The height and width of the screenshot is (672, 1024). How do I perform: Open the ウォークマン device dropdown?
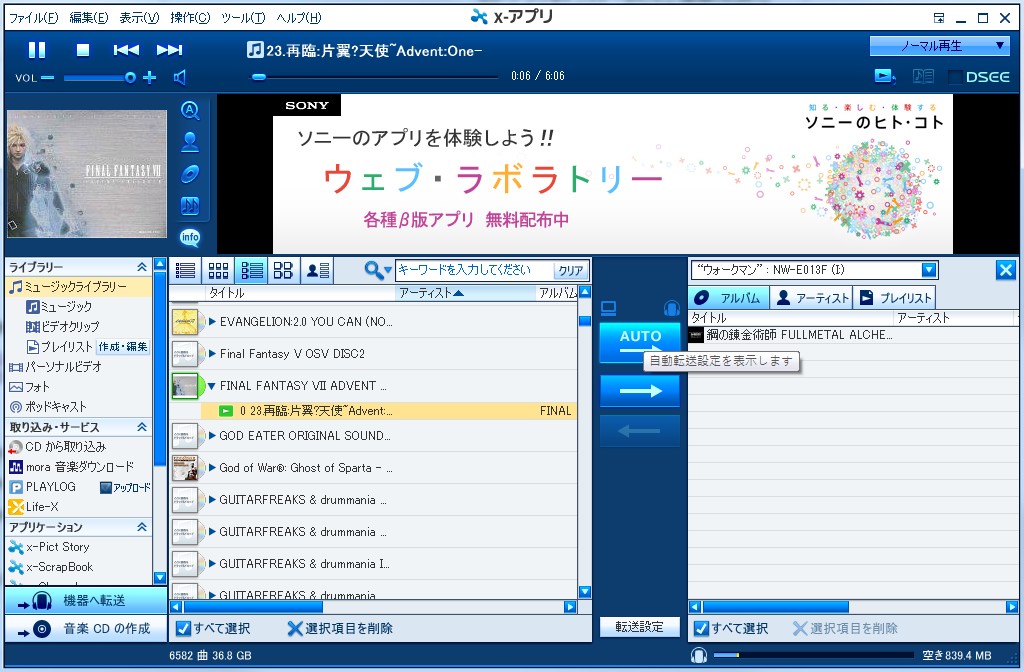coord(929,270)
